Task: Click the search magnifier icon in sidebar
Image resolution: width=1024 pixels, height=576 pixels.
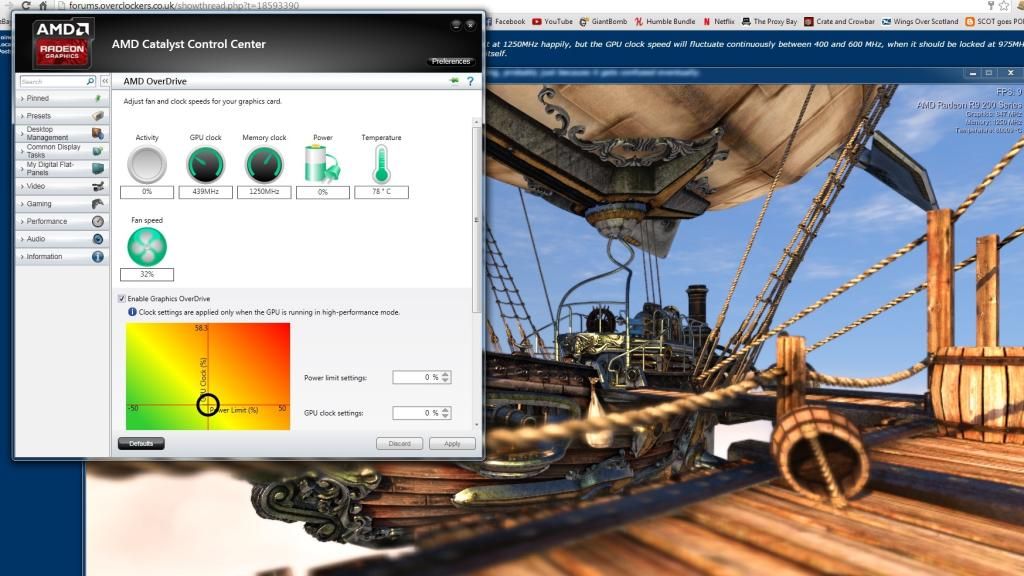Action: [90, 81]
